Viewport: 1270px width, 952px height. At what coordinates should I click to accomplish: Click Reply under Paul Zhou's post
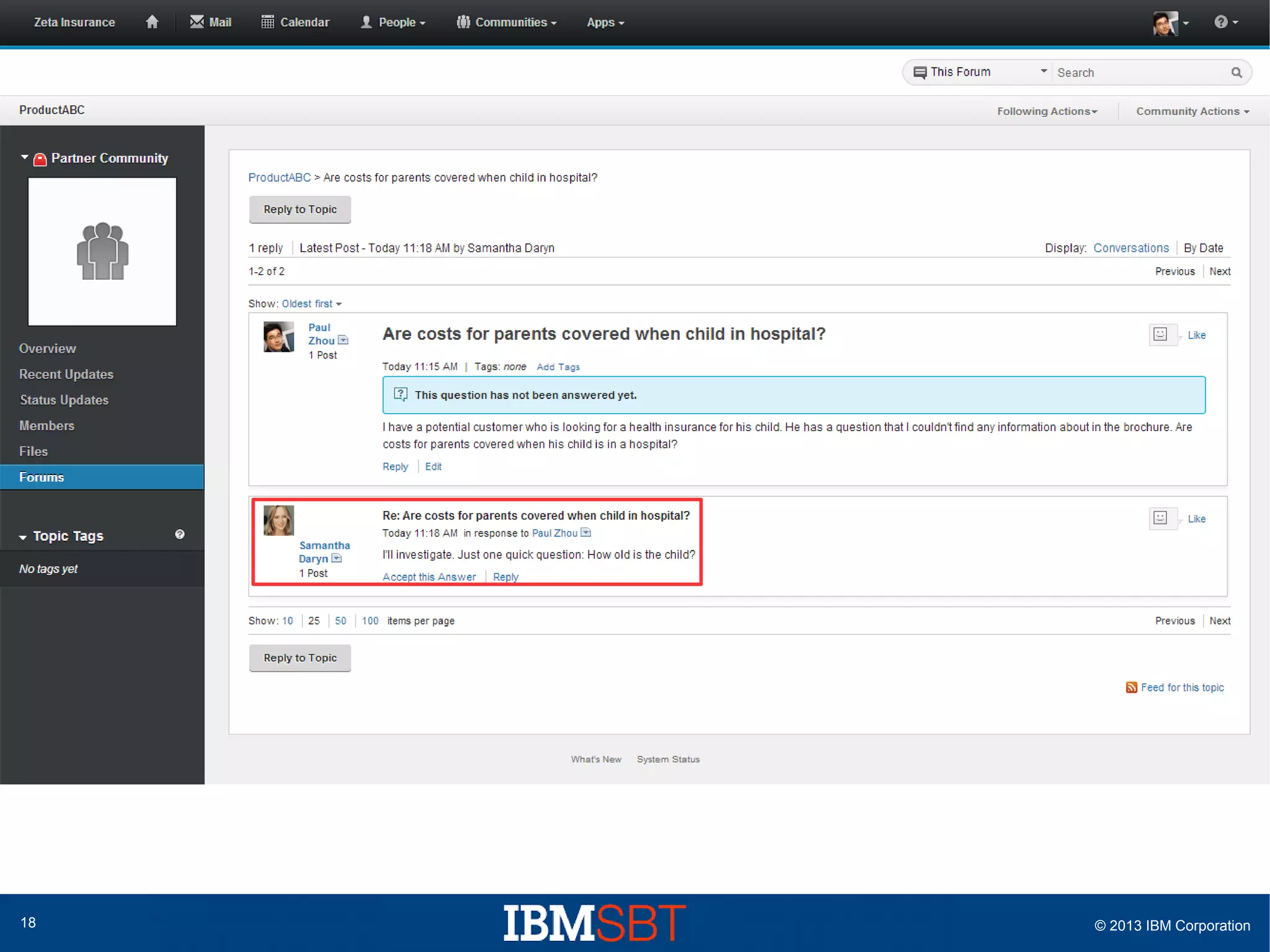pyautogui.click(x=395, y=466)
